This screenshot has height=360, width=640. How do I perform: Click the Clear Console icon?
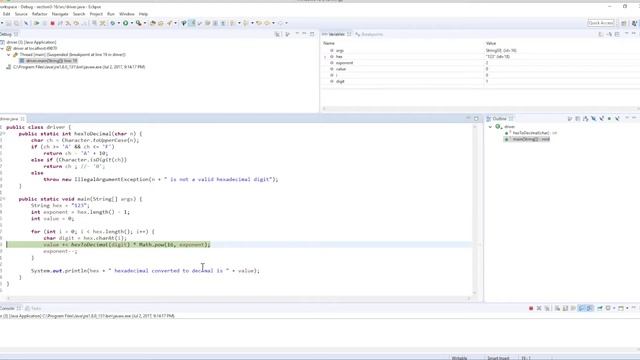[557, 308]
